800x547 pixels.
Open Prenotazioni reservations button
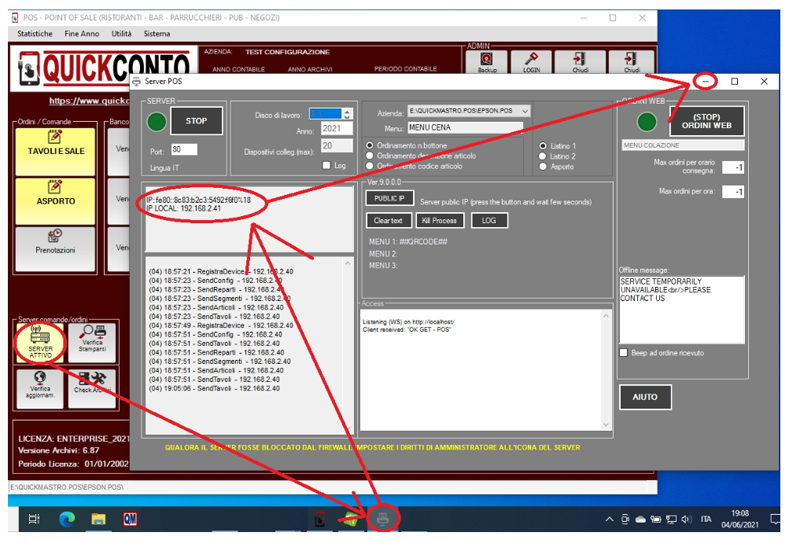point(56,249)
